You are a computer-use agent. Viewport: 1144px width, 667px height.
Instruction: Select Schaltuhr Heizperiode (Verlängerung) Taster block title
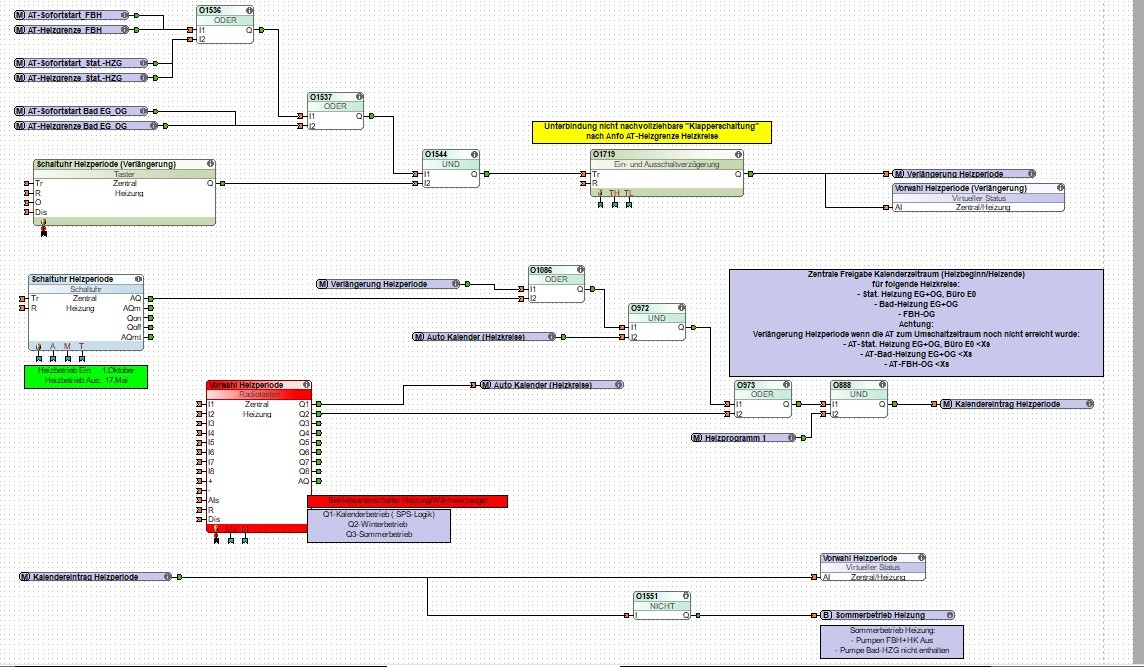coord(107,164)
